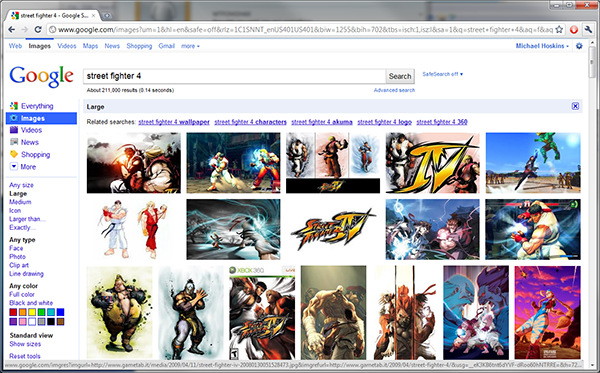Pick the black color swatch
The width and height of the screenshot is (600, 373).
[x=51, y=322]
